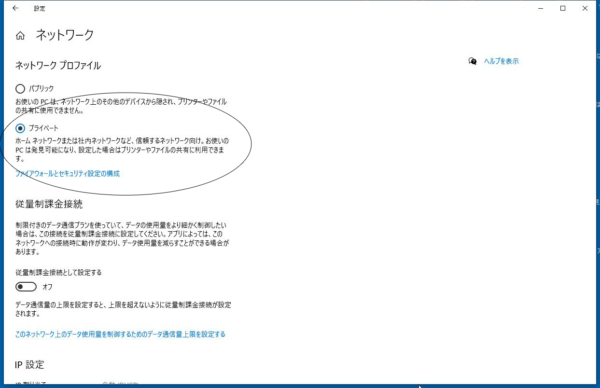Screen dimensions: 600x388
Task: Click the back arrow in the title bar
Action: tap(15, 8)
